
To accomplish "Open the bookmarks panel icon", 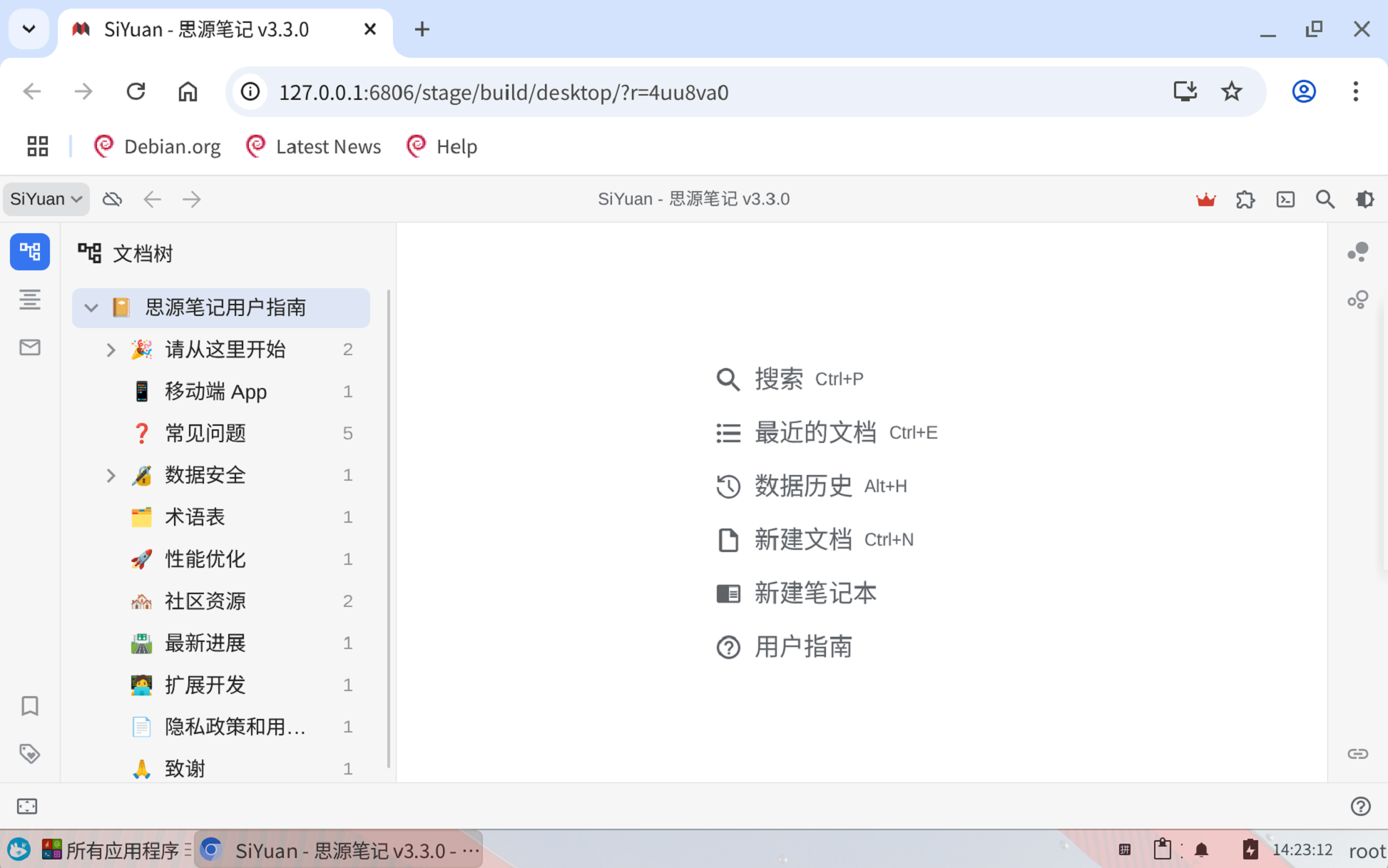I will coord(30,706).
